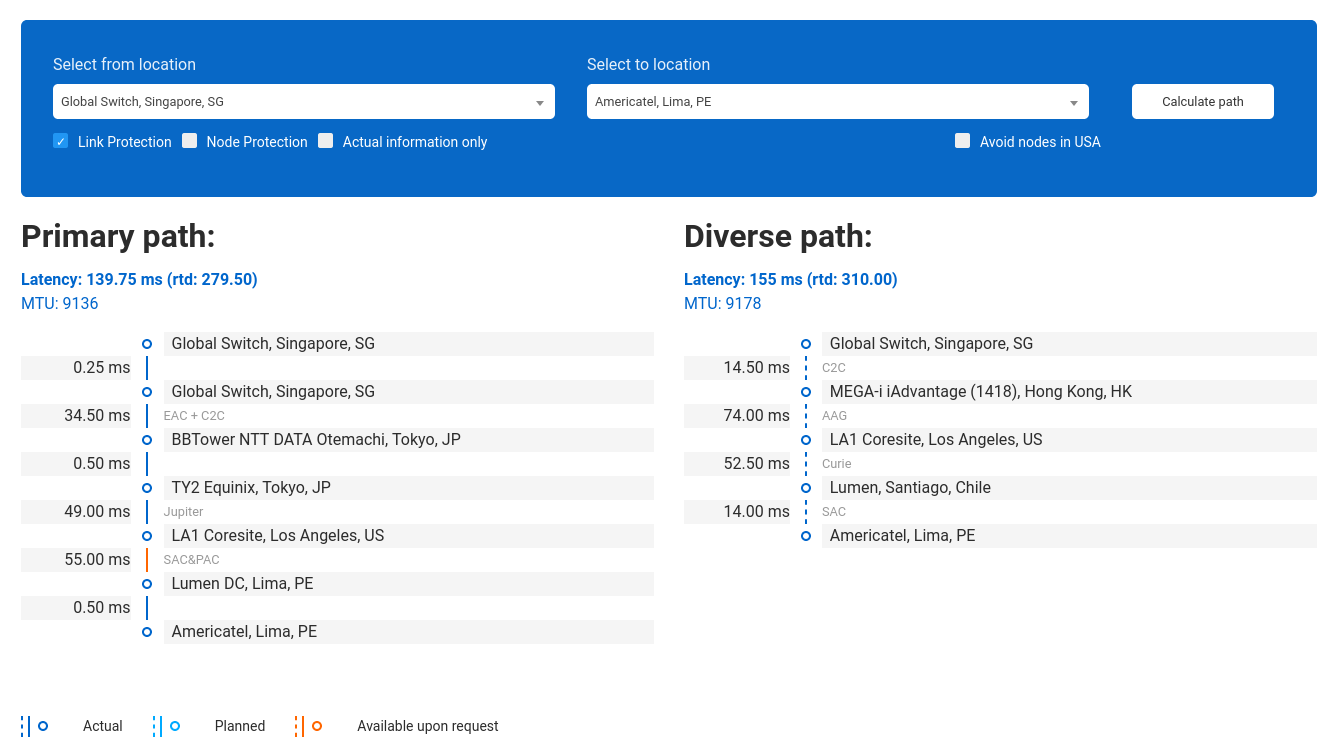This screenshot has width=1343, height=752.
Task: Open the Select from location dropdown
Action: (x=303, y=102)
